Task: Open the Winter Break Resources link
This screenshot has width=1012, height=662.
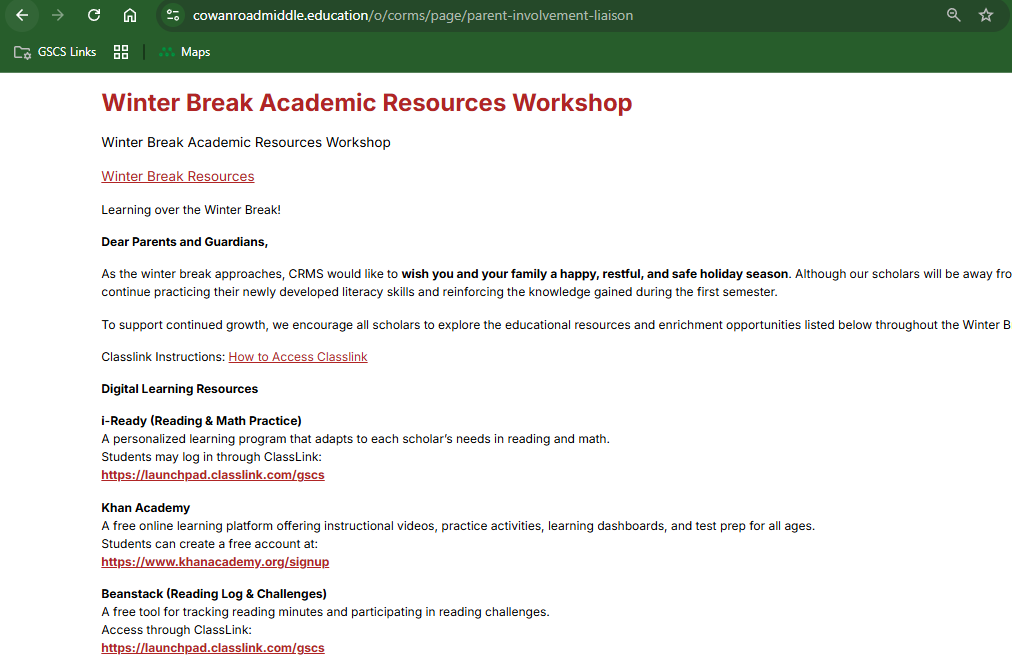Action: (178, 177)
